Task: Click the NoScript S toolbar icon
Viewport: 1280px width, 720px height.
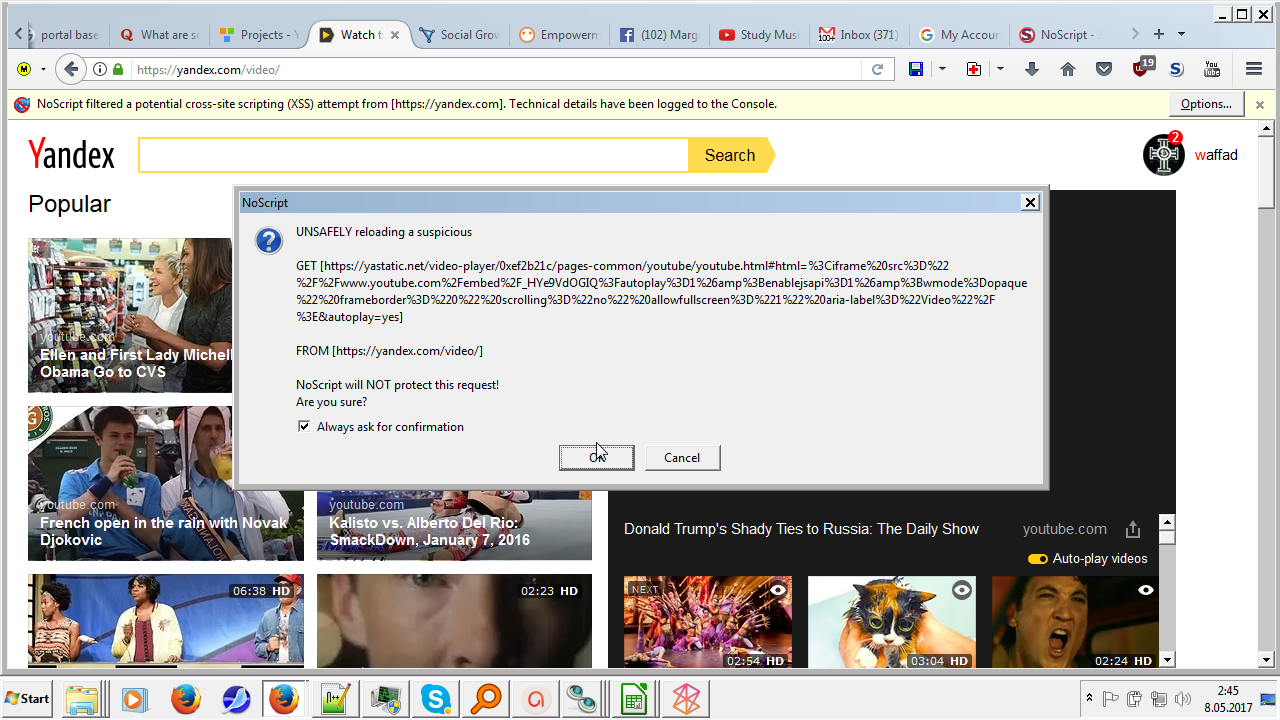Action: [x=1177, y=69]
